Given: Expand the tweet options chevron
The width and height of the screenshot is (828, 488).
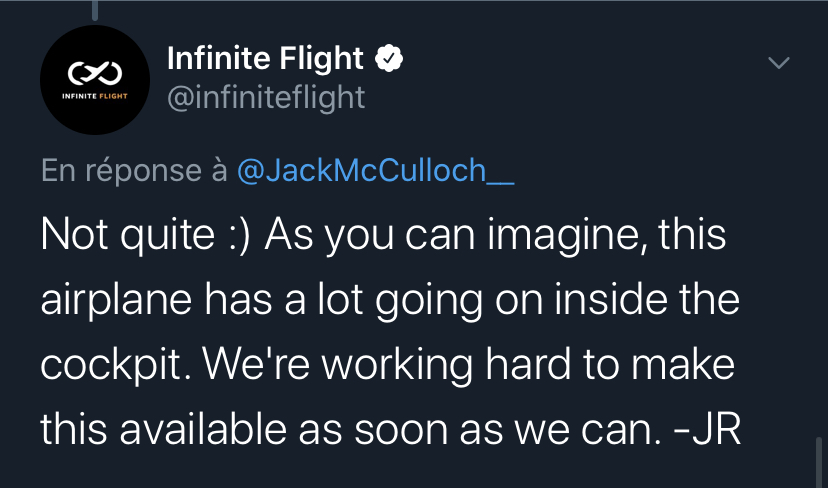Looking at the screenshot, I should 777,63.
